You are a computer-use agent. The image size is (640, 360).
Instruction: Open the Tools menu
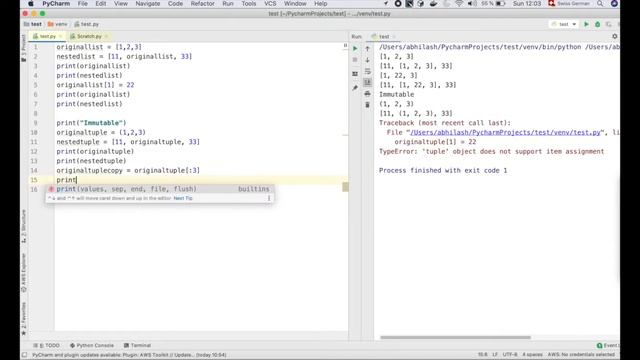click(249, 4)
